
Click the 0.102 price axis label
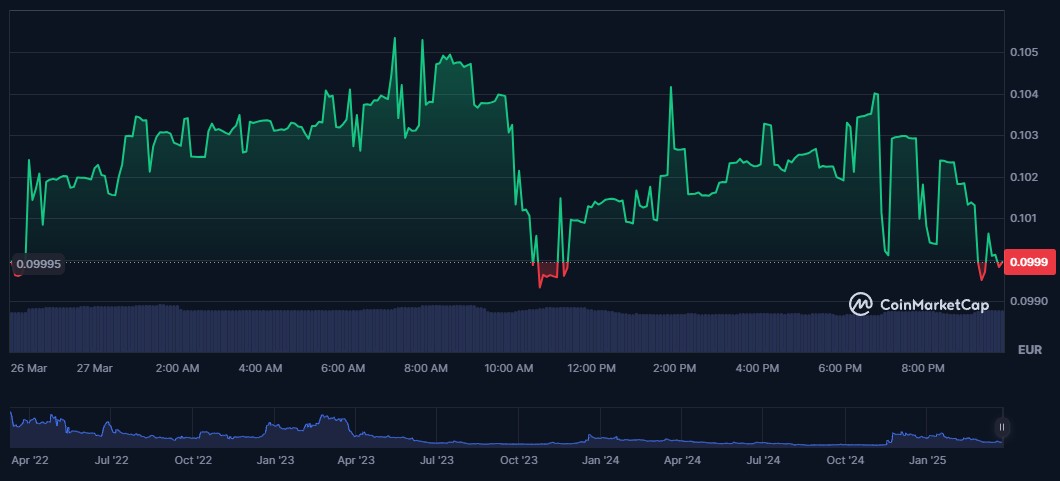tap(1023, 177)
